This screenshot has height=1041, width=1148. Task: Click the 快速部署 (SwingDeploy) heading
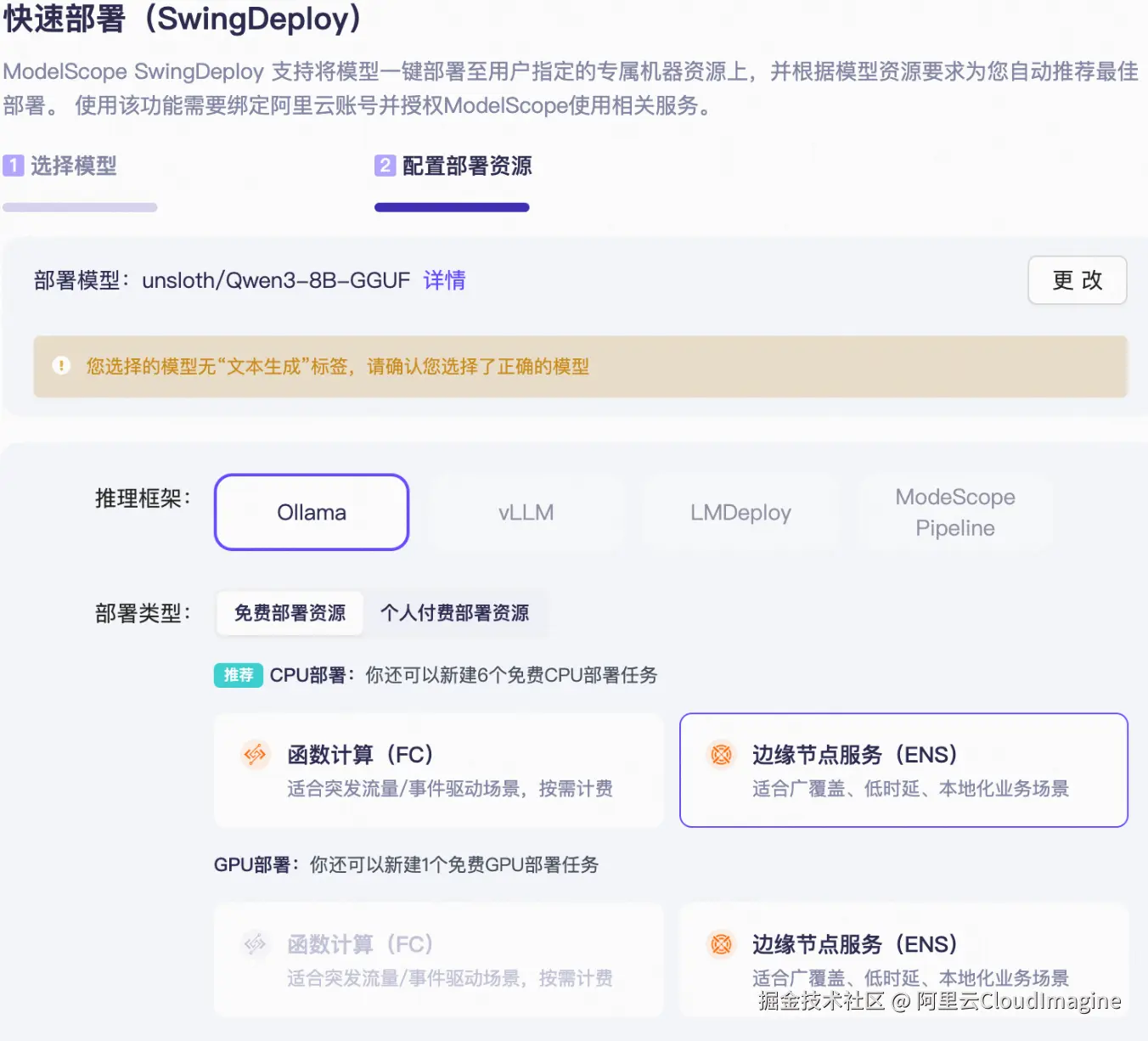pyautogui.click(x=183, y=19)
